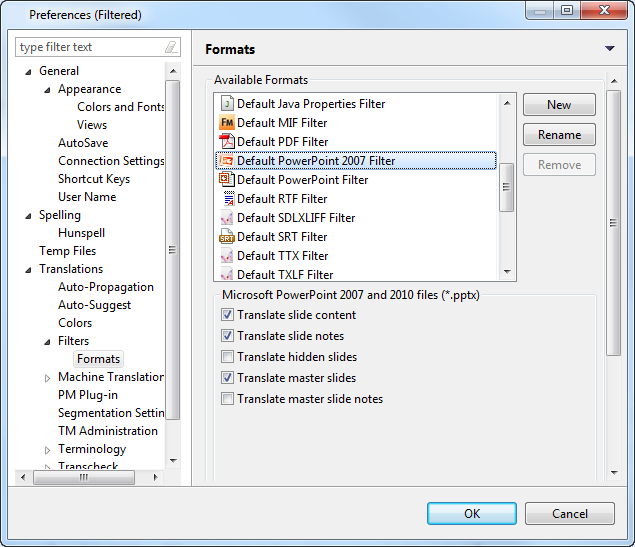Click the TXLF filter icon
Image resolution: width=635 pixels, height=547 pixels.
[x=227, y=274]
